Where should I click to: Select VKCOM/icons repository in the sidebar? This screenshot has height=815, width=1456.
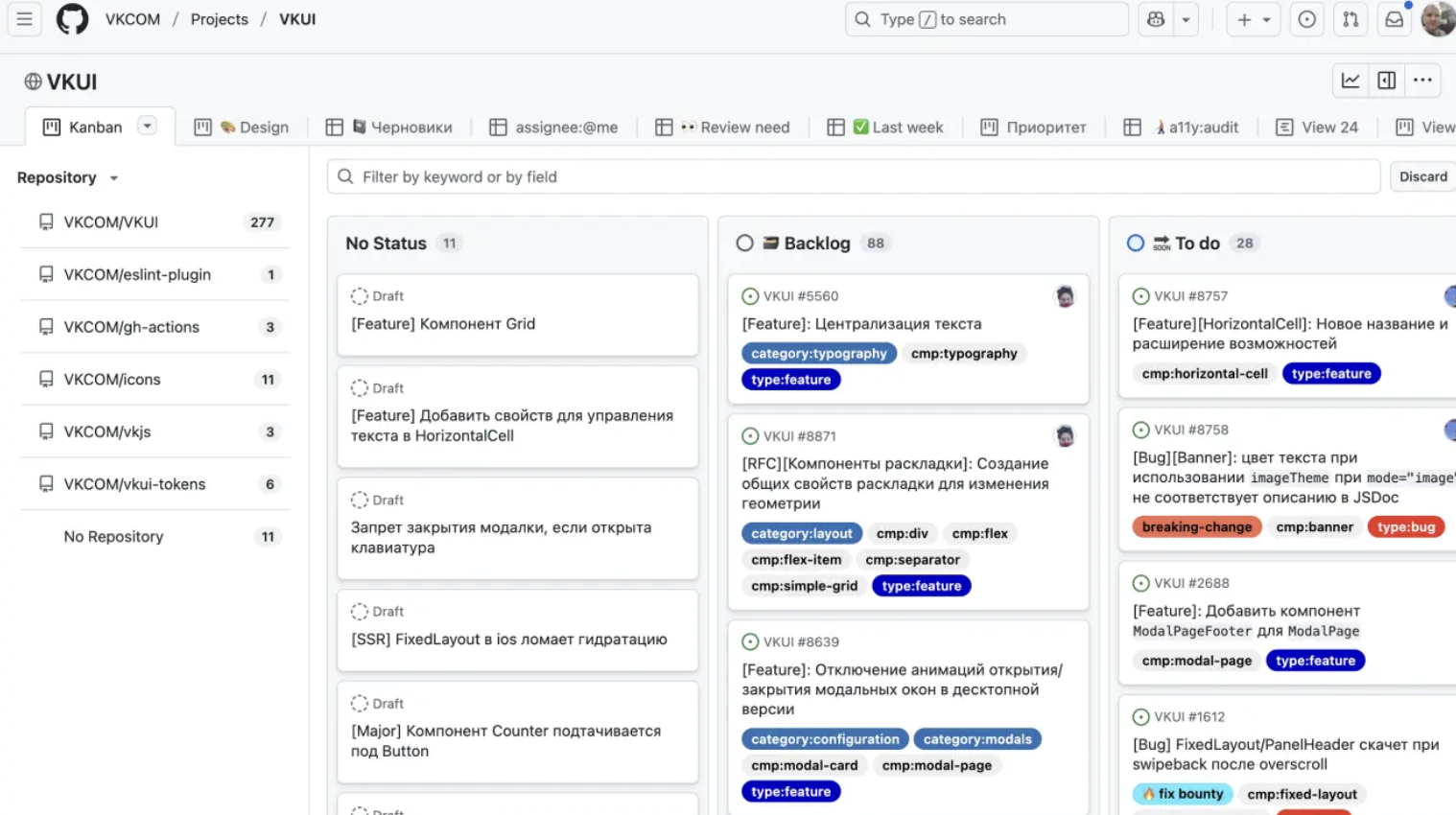tap(112, 380)
